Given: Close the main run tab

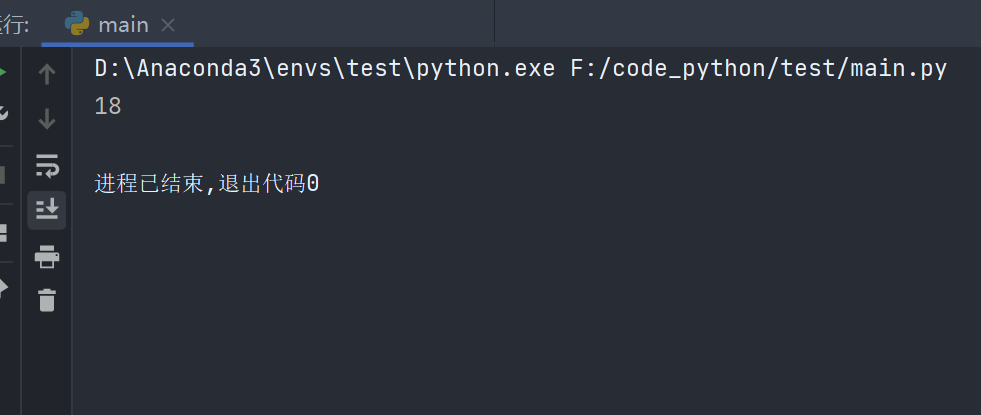Looking at the screenshot, I should pos(168,25).
